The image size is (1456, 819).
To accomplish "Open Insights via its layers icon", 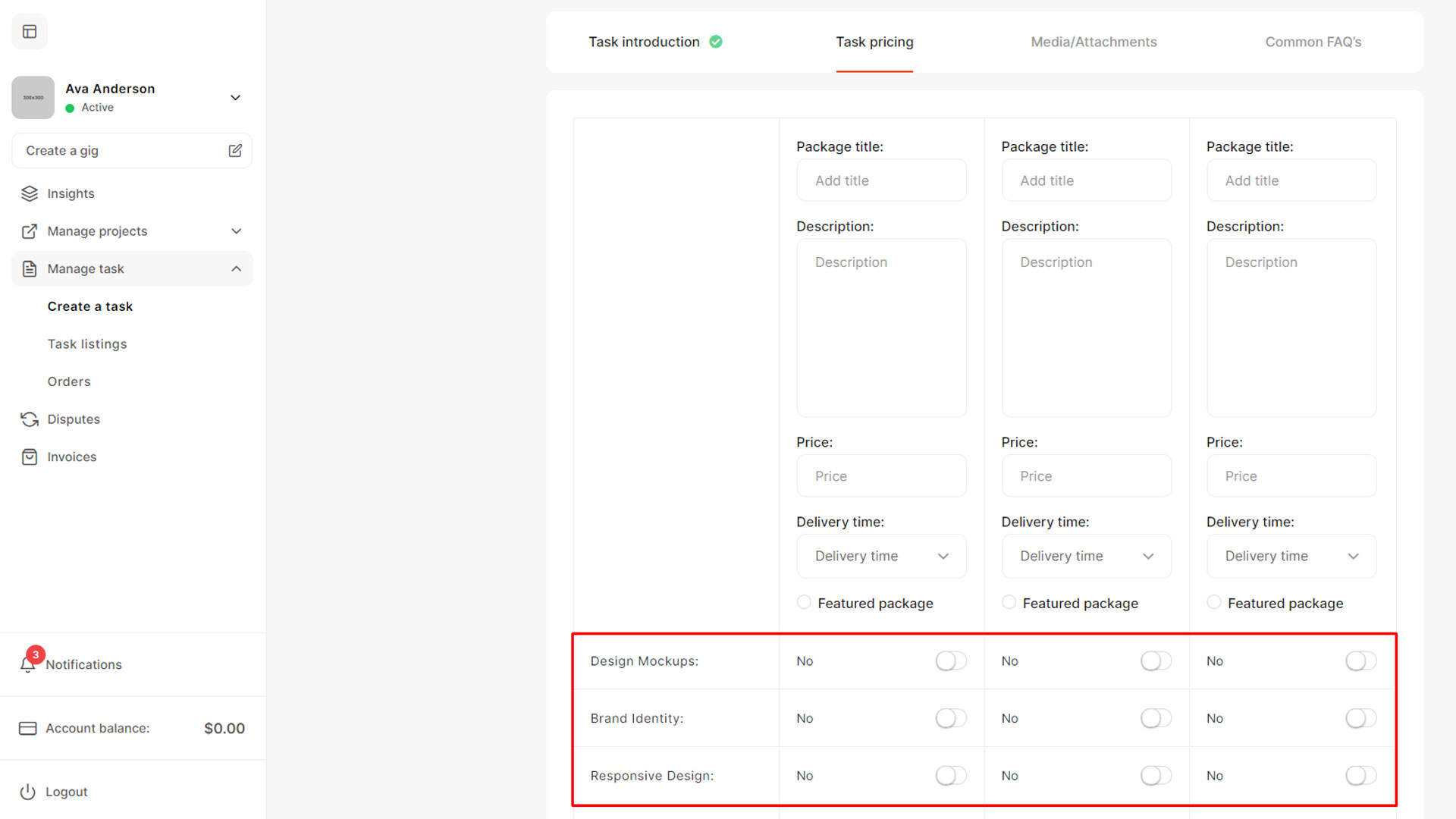I will coord(30,193).
